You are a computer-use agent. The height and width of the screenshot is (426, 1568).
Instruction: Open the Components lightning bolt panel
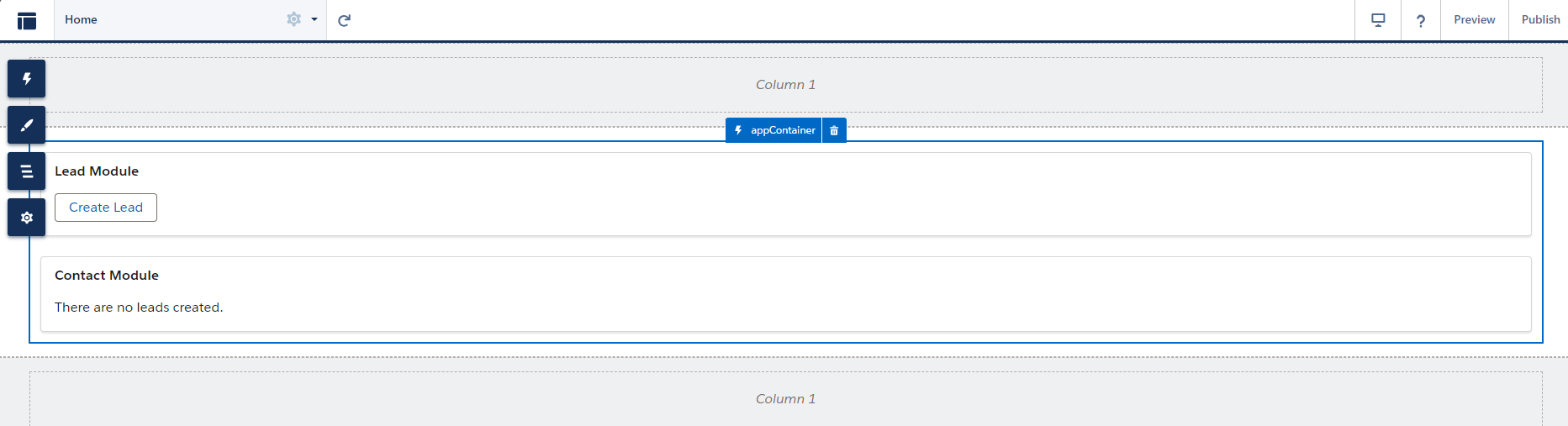coord(27,79)
